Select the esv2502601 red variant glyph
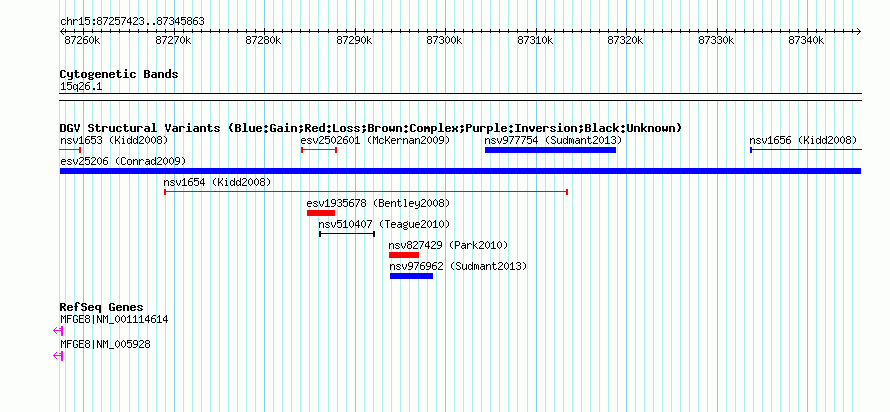This screenshot has width=890, height=412. coord(319,150)
